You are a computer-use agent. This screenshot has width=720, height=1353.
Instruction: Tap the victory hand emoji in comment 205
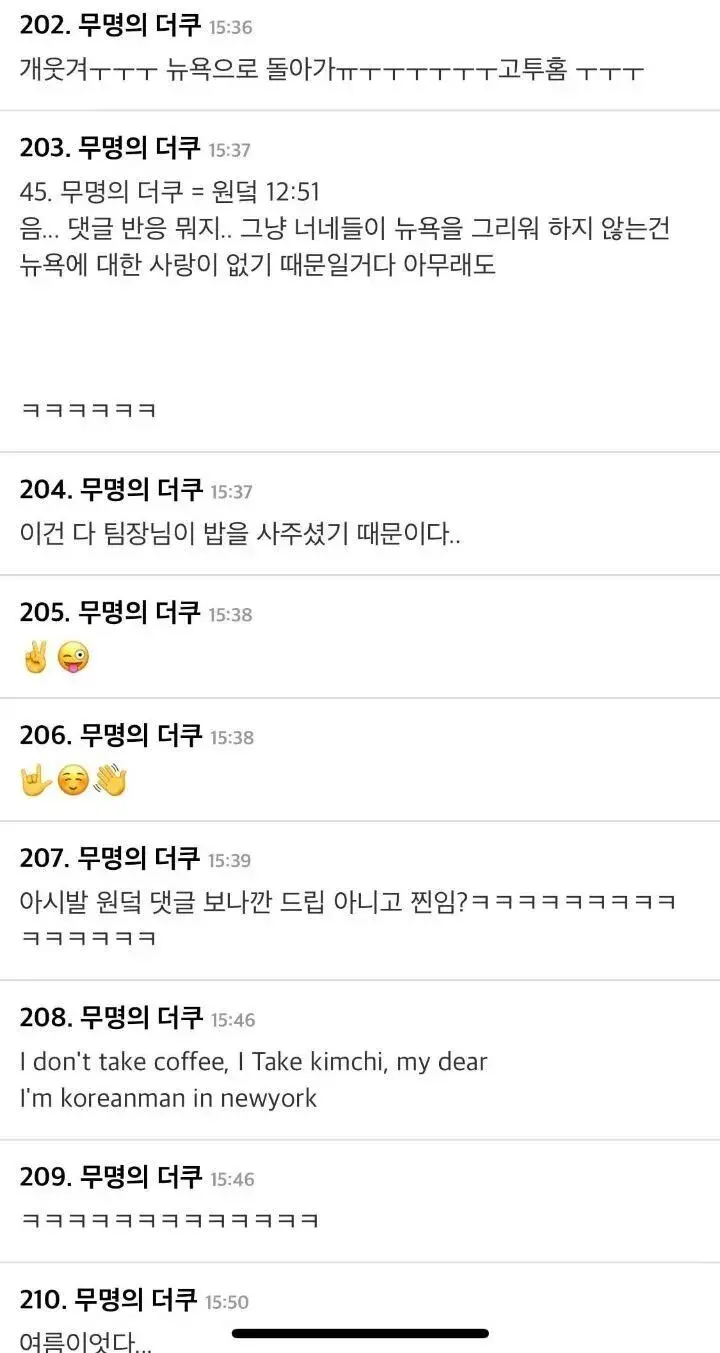click(34, 659)
